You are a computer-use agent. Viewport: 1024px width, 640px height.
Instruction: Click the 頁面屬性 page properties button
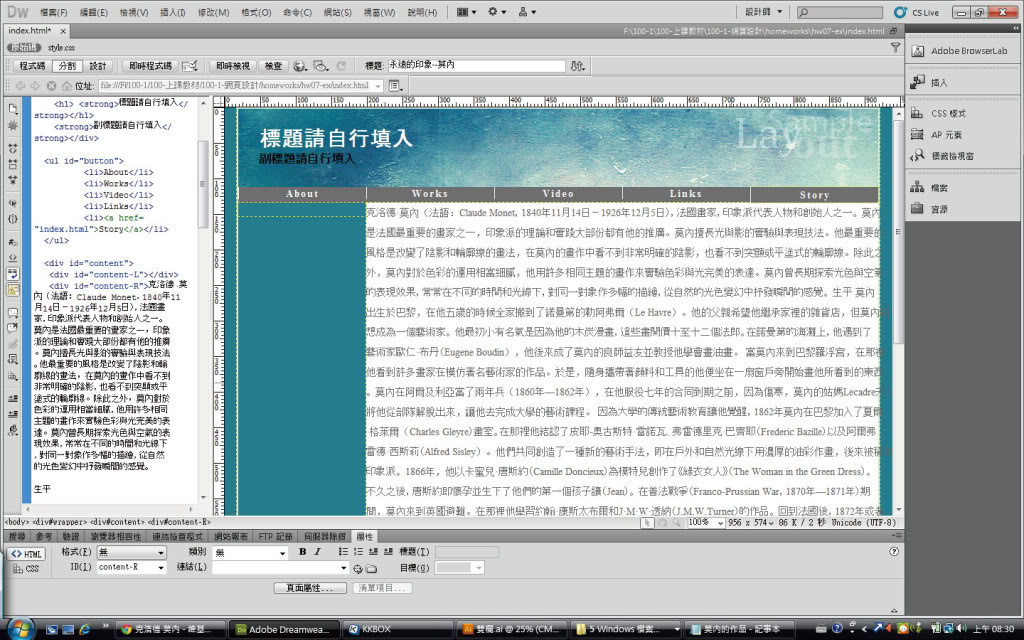point(310,587)
